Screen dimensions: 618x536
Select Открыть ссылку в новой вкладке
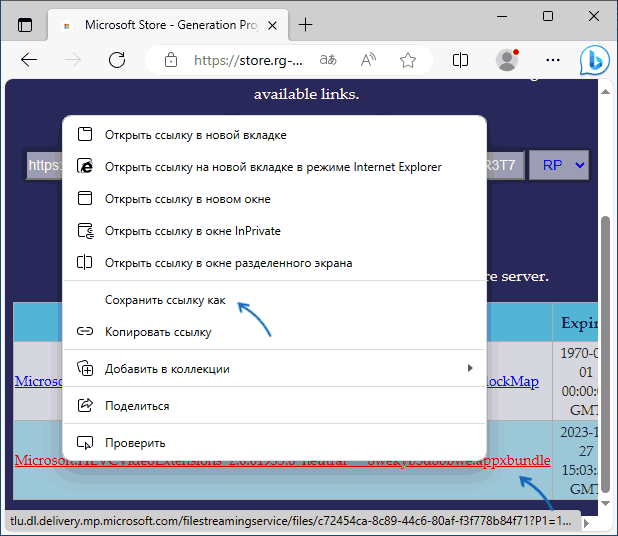click(x=275, y=135)
